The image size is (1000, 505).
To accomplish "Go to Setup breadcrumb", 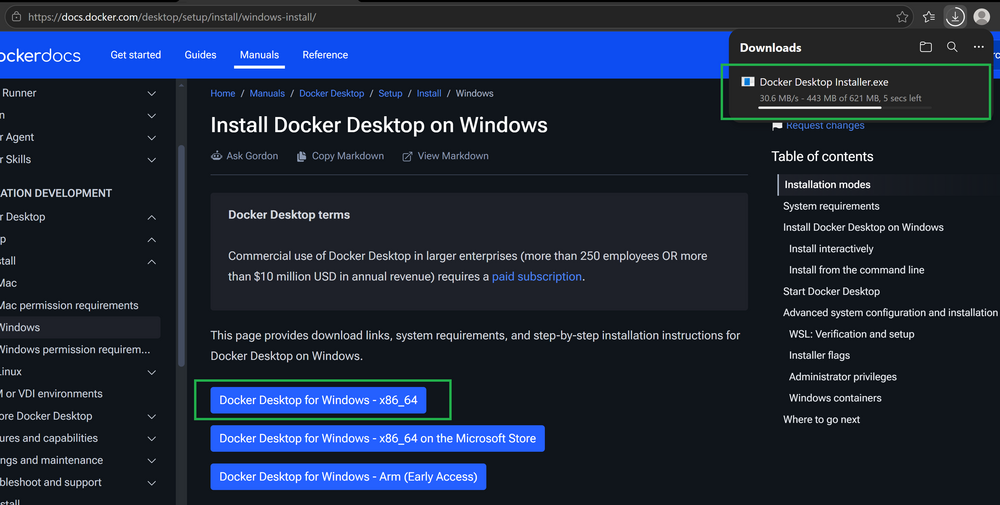I will click(x=390, y=93).
